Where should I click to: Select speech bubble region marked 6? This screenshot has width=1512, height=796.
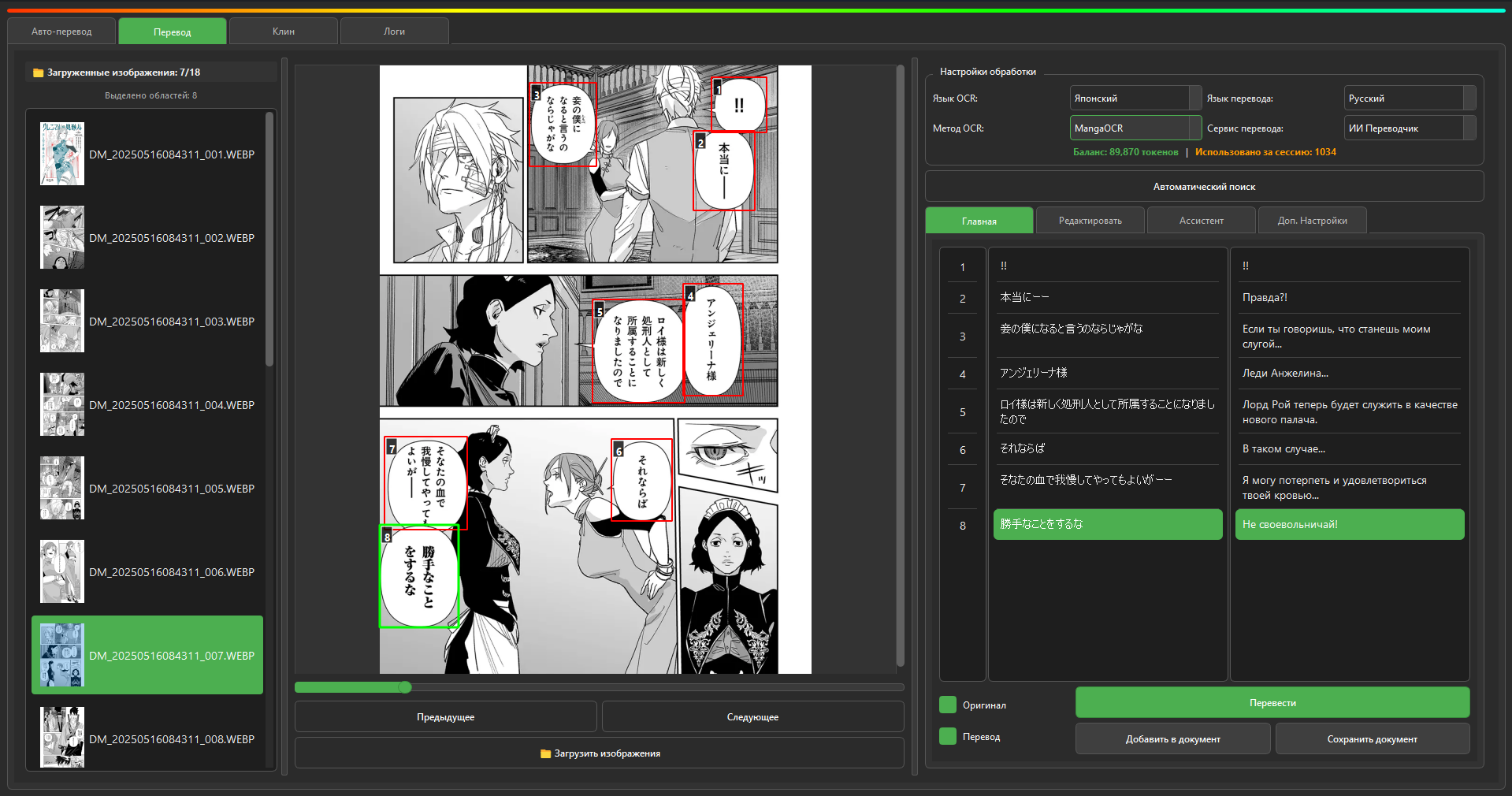click(x=642, y=480)
